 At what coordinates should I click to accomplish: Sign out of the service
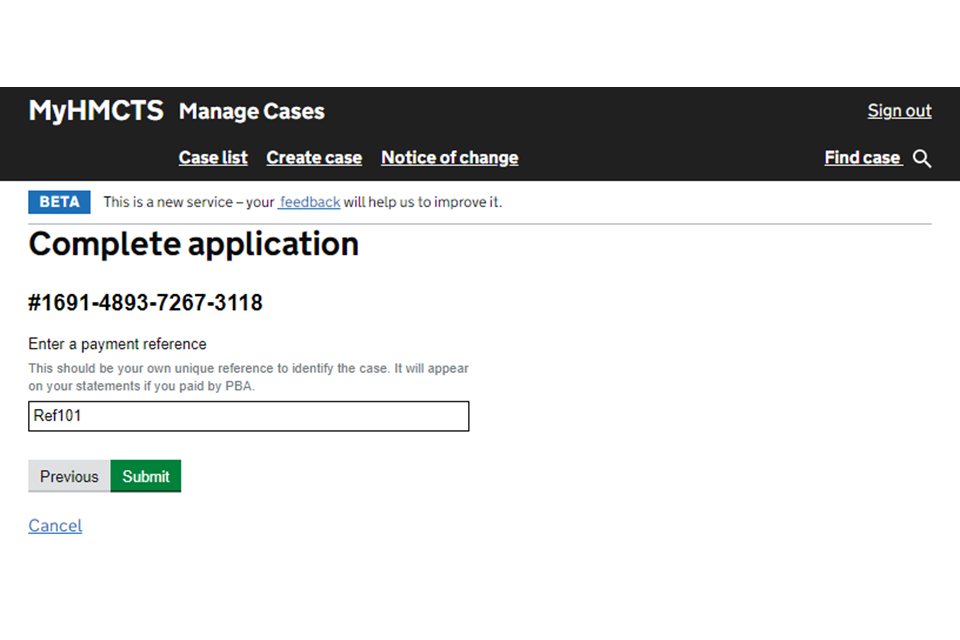[899, 111]
